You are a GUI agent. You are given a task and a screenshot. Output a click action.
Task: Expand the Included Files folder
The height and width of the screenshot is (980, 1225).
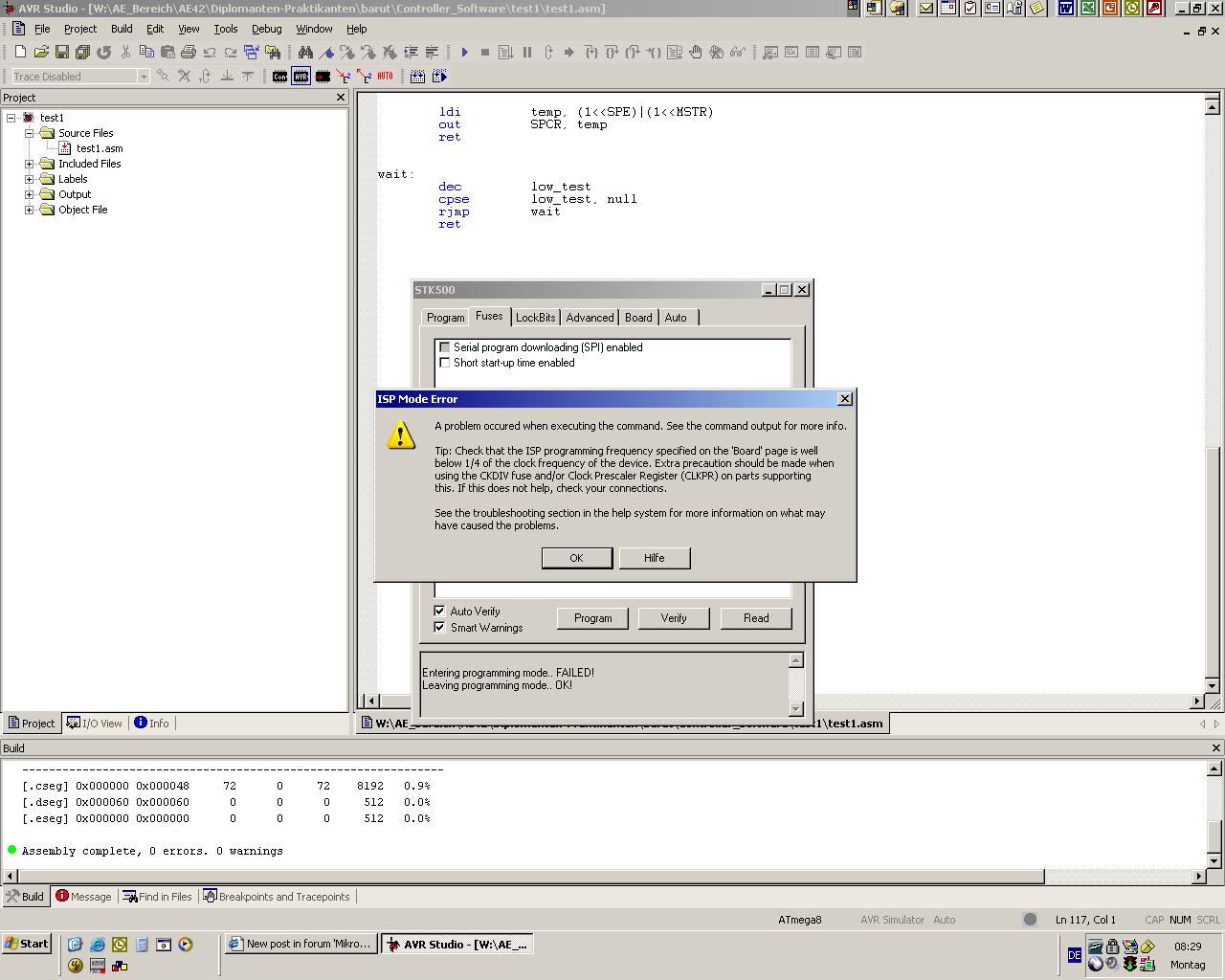pyautogui.click(x=30, y=164)
